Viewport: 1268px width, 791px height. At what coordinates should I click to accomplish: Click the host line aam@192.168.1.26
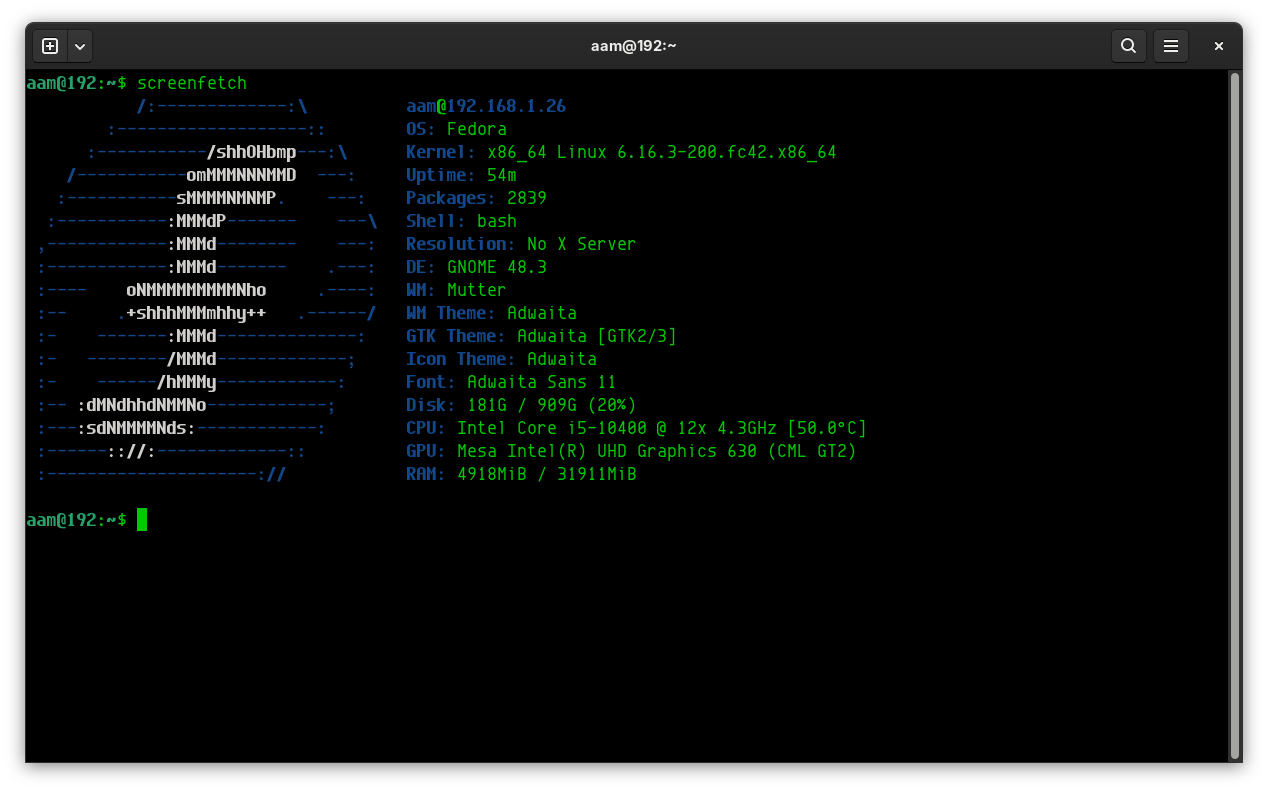click(486, 106)
